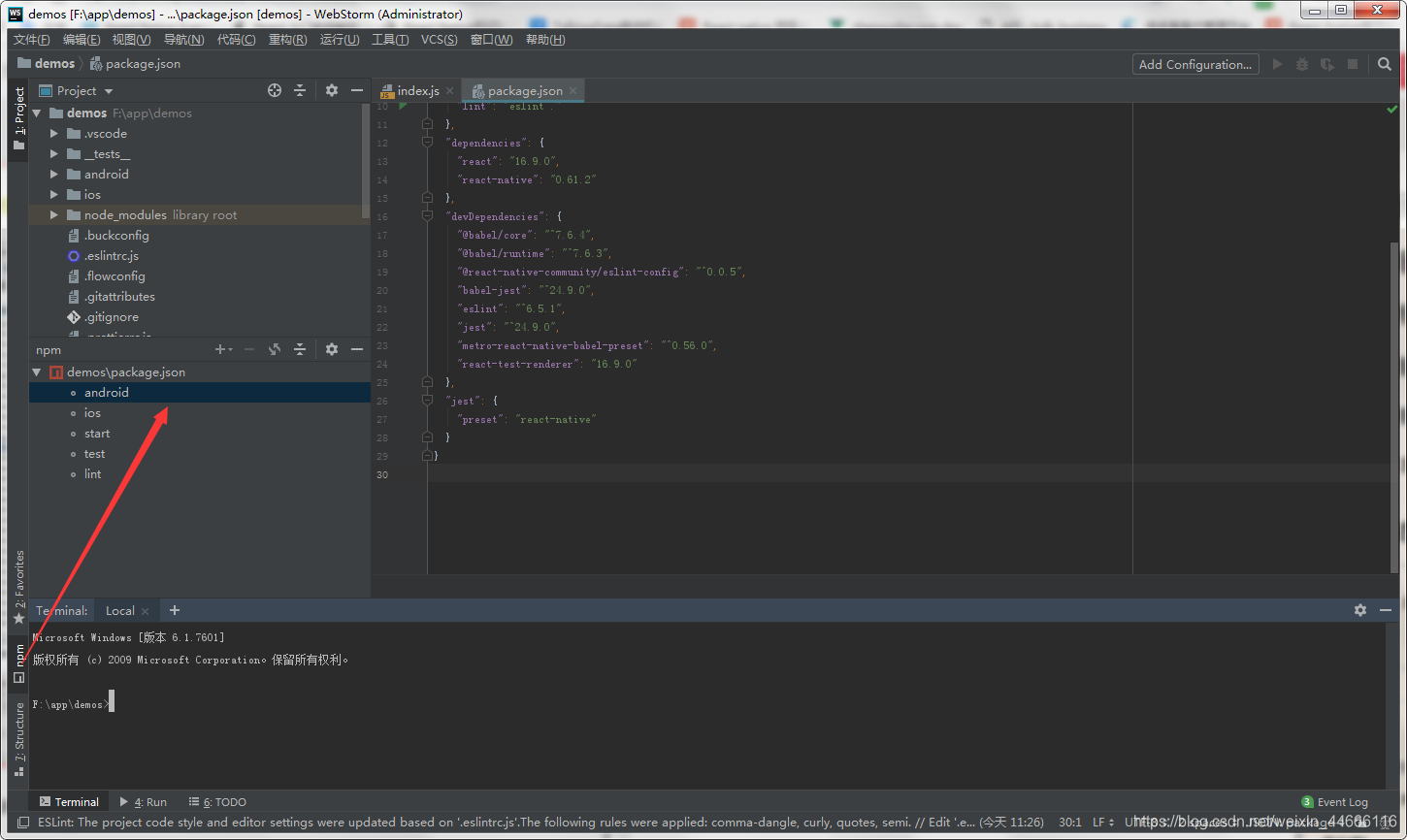
Task: Toggle the npm side tool window
Action: (x=18, y=664)
